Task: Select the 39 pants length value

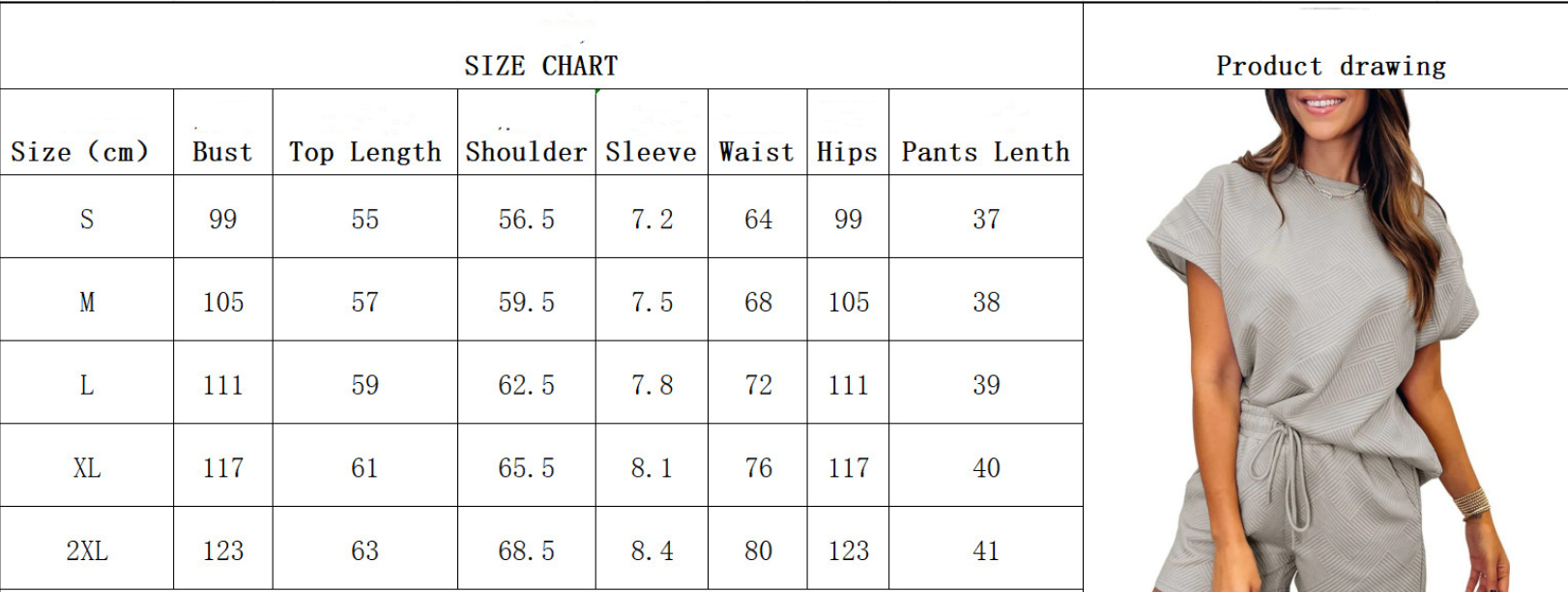Action: point(986,385)
